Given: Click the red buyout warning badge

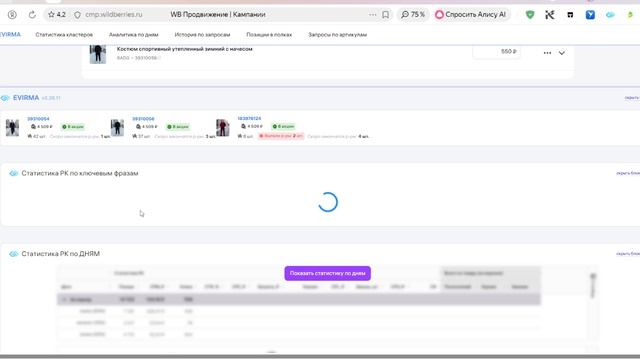Looking at the screenshot, I should pos(281,136).
